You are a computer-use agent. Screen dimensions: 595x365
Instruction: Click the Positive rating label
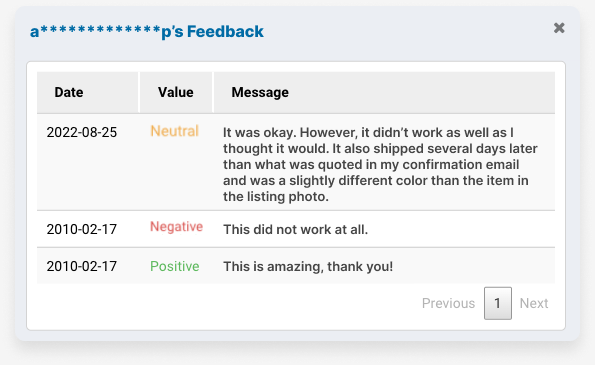(x=175, y=266)
